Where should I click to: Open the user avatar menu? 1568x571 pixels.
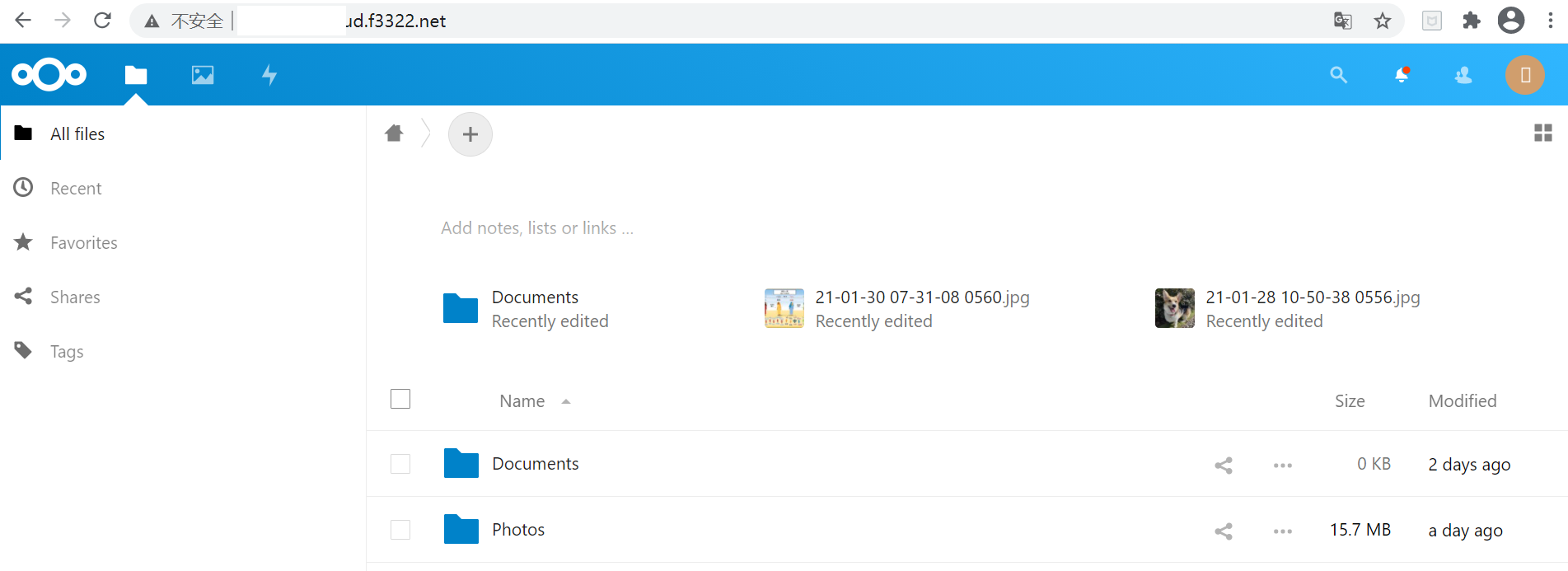click(1524, 75)
